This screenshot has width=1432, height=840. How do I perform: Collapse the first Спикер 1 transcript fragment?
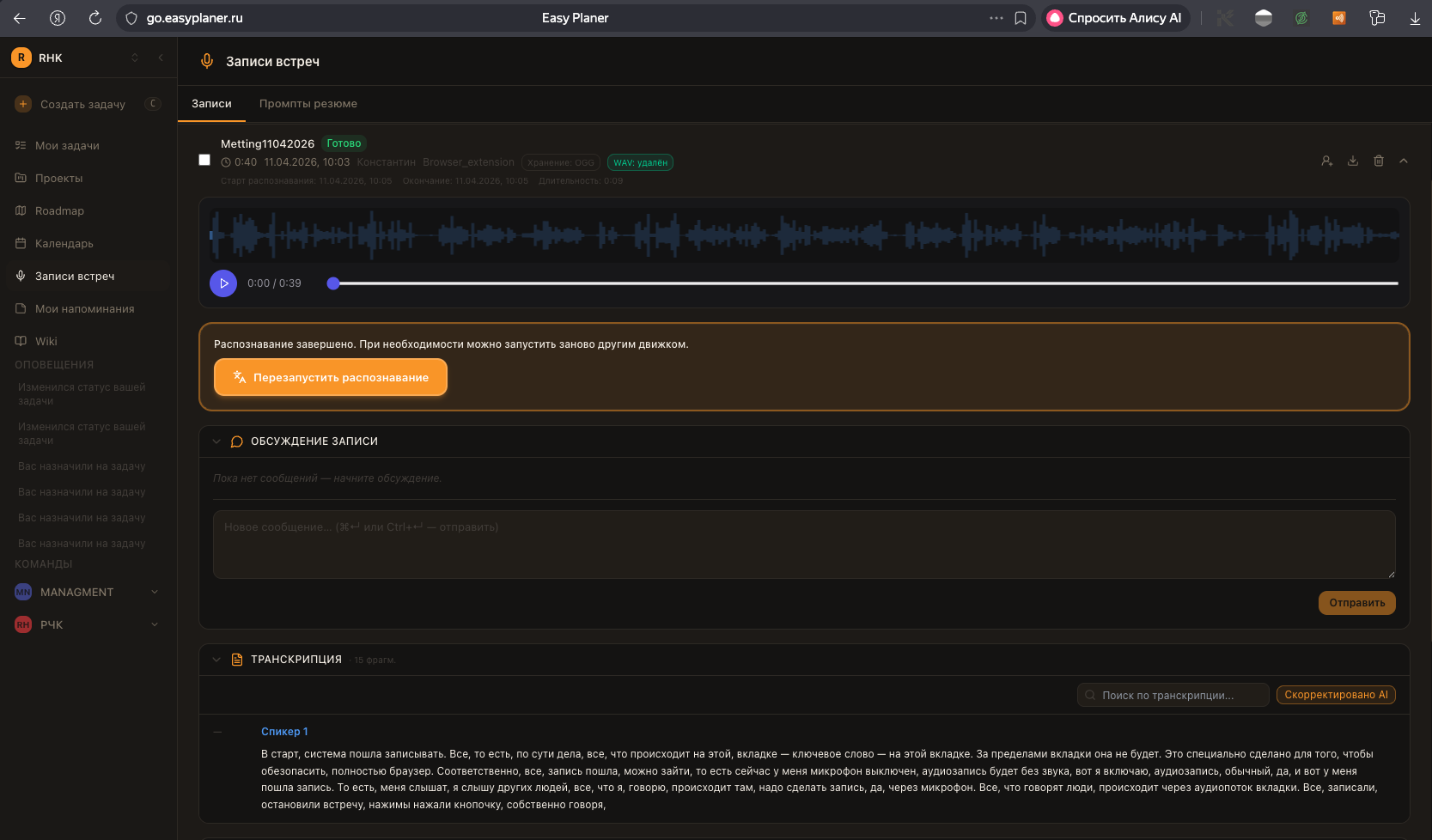point(217,733)
